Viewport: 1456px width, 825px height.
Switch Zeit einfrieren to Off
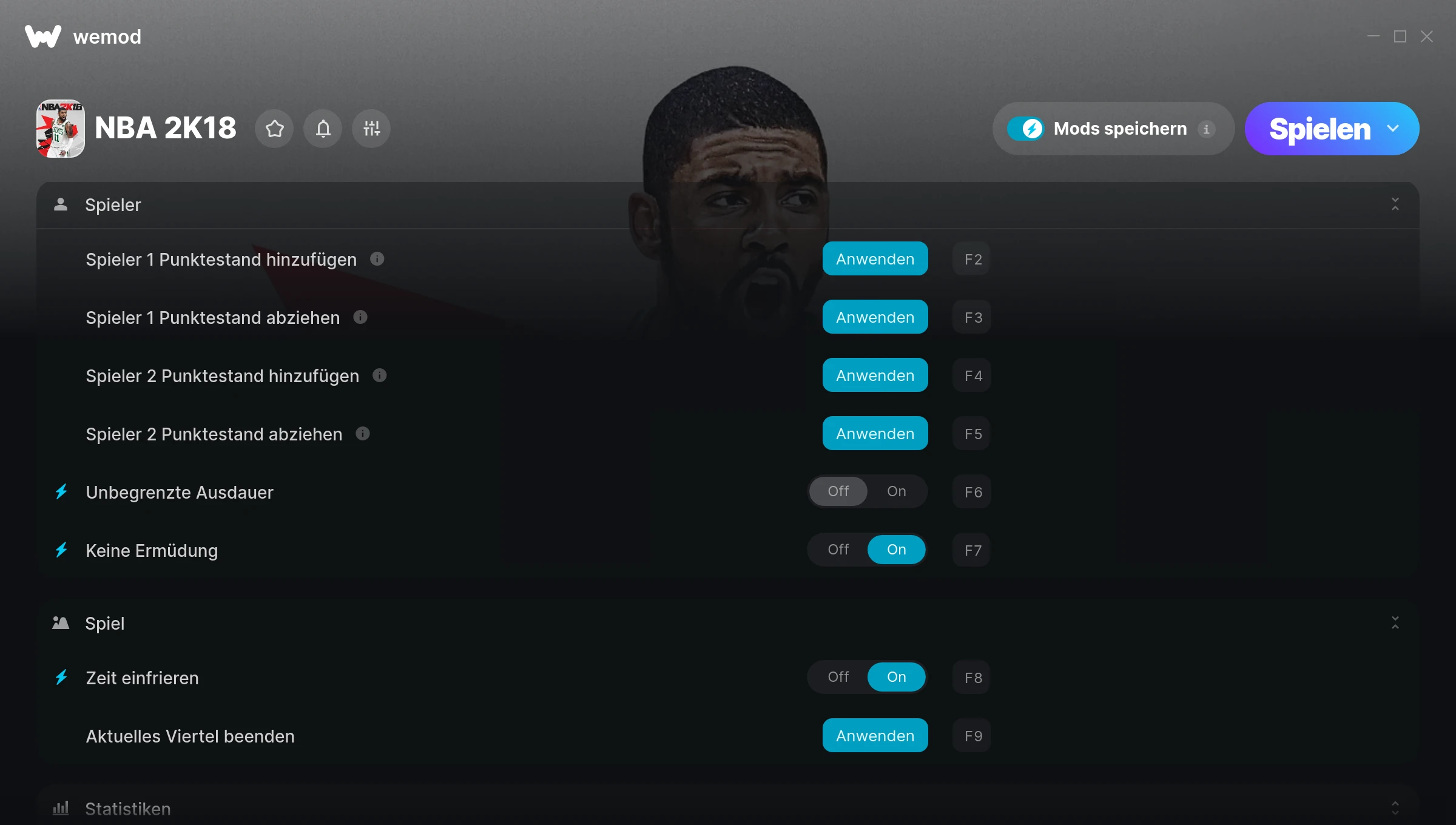point(838,677)
